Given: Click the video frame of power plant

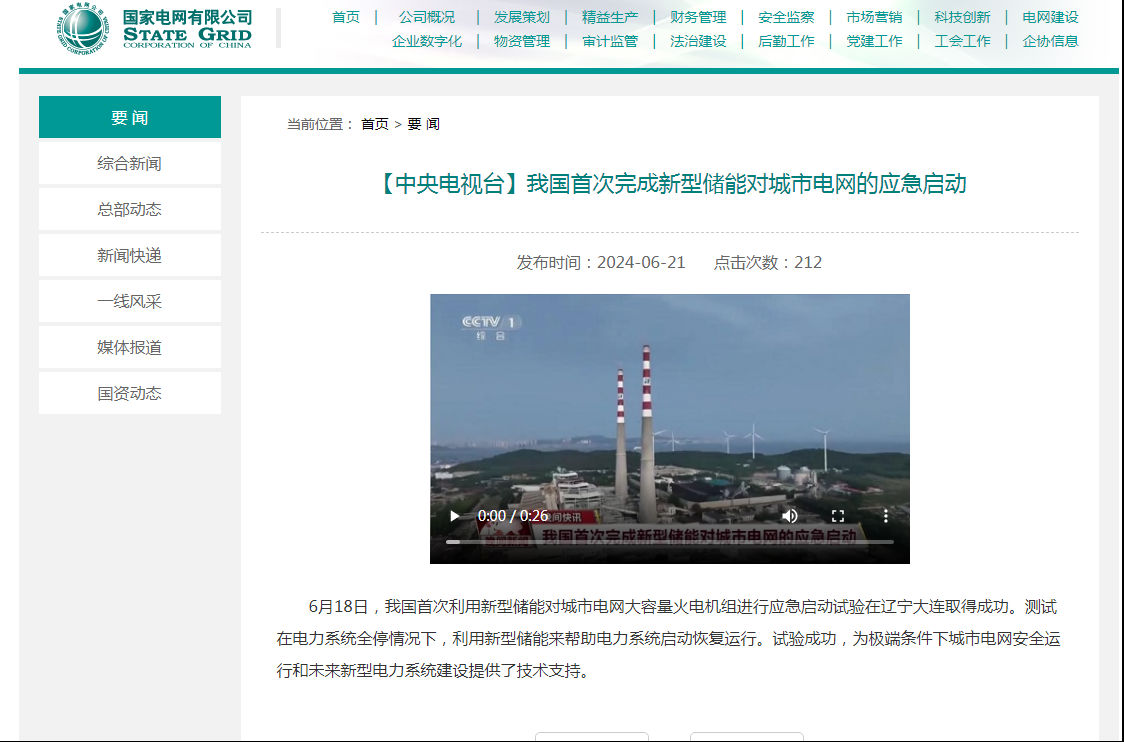Looking at the screenshot, I should (x=670, y=429).
